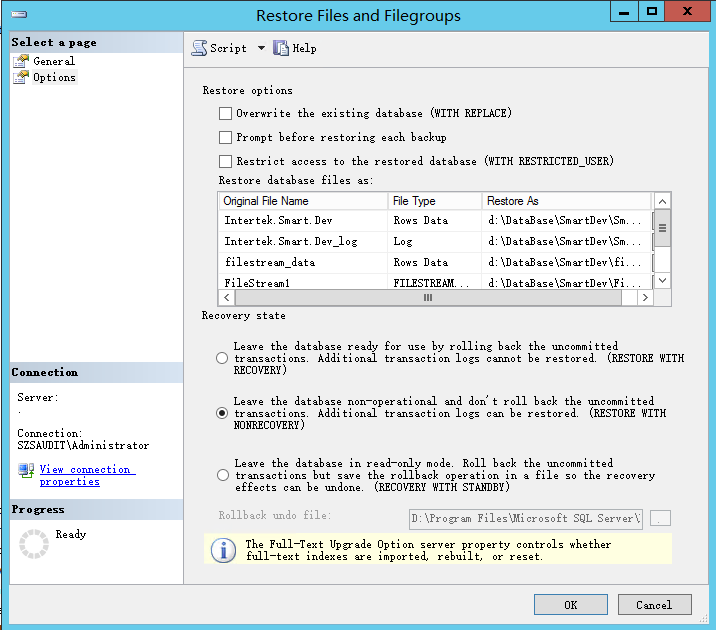716x630 pixels.
Task: Click the window system menu icon
Action: (19, 14)
